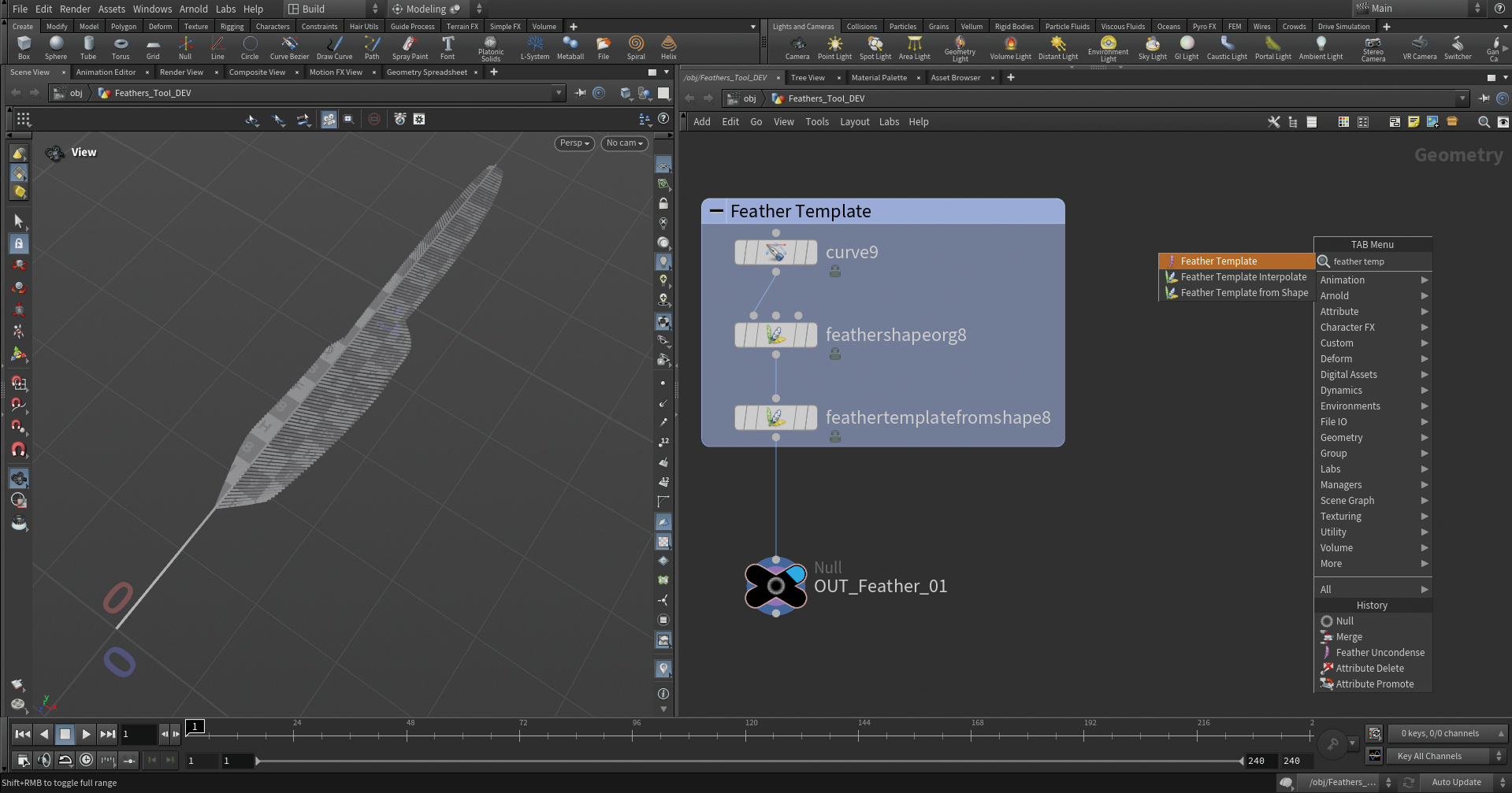Image resolution: width=1512 pixels, height=793 pixels.
Task: Choose Feather Template from Shape result
Action: click(x=1236, y=293)
